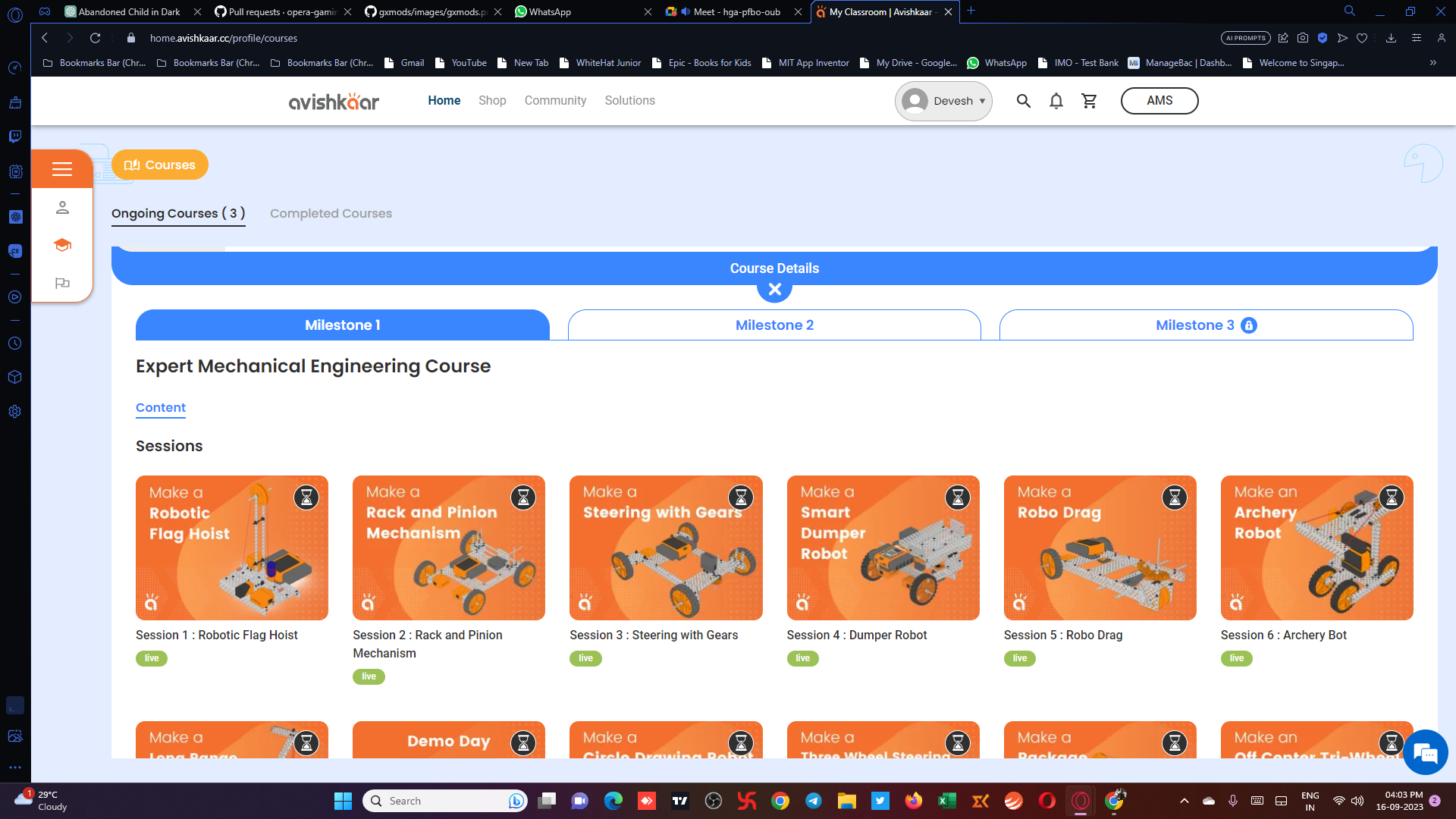Click the profile person icon in sidebar
Image resolution: width=1456 pixels, height=819 pixels.
click(62, 208)
